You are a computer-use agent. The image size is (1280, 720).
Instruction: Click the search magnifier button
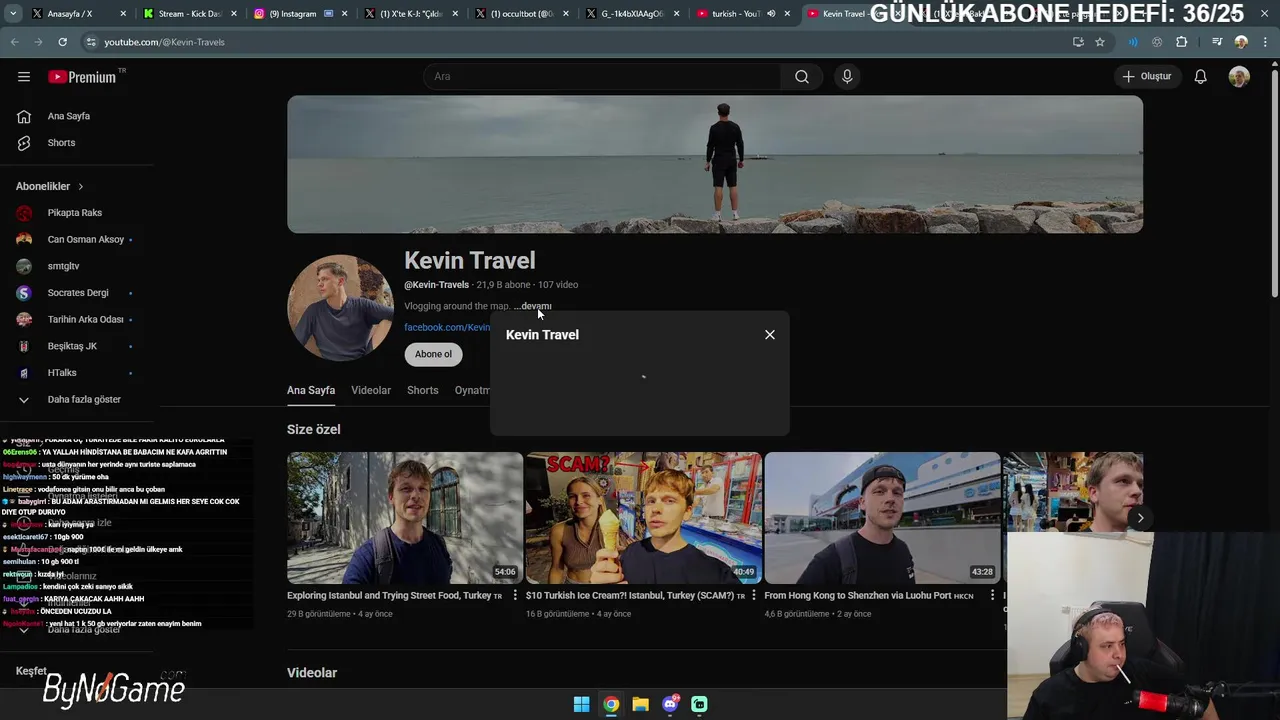[802, 77]
